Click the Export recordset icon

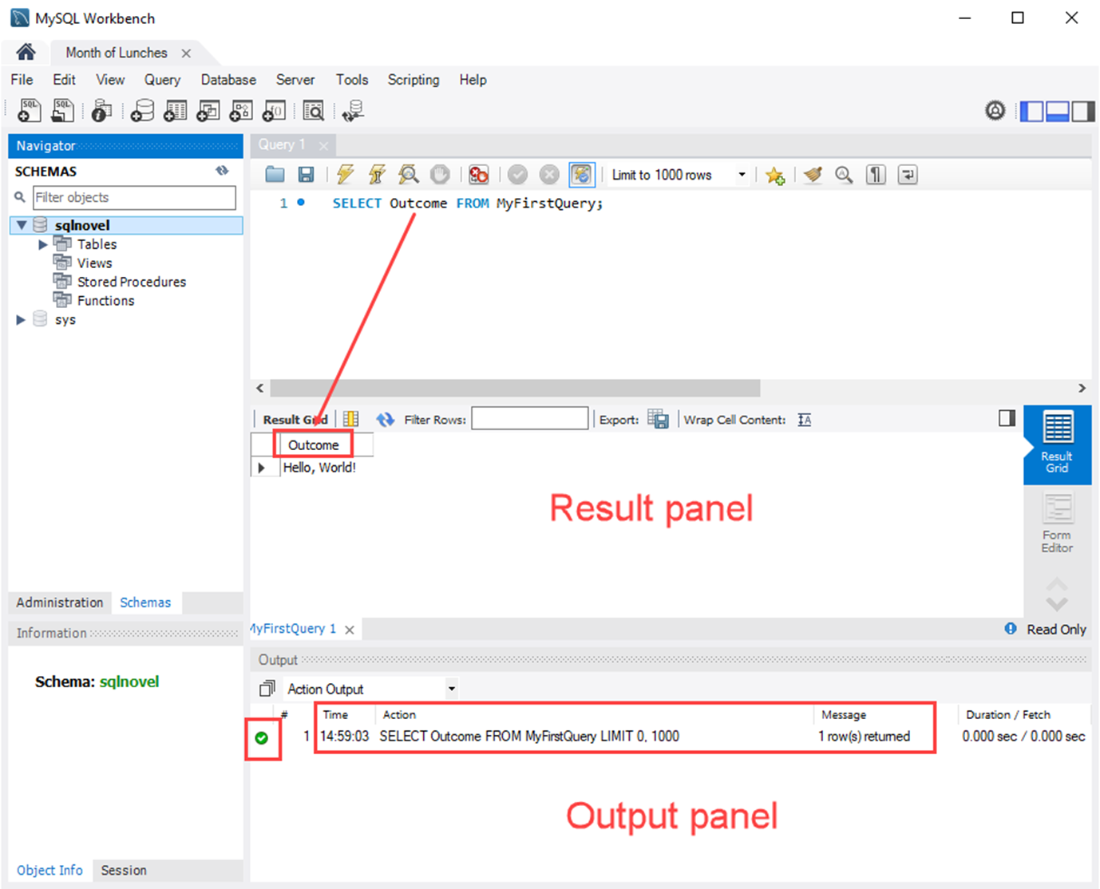pyautogui.click(x=658, y=419)
